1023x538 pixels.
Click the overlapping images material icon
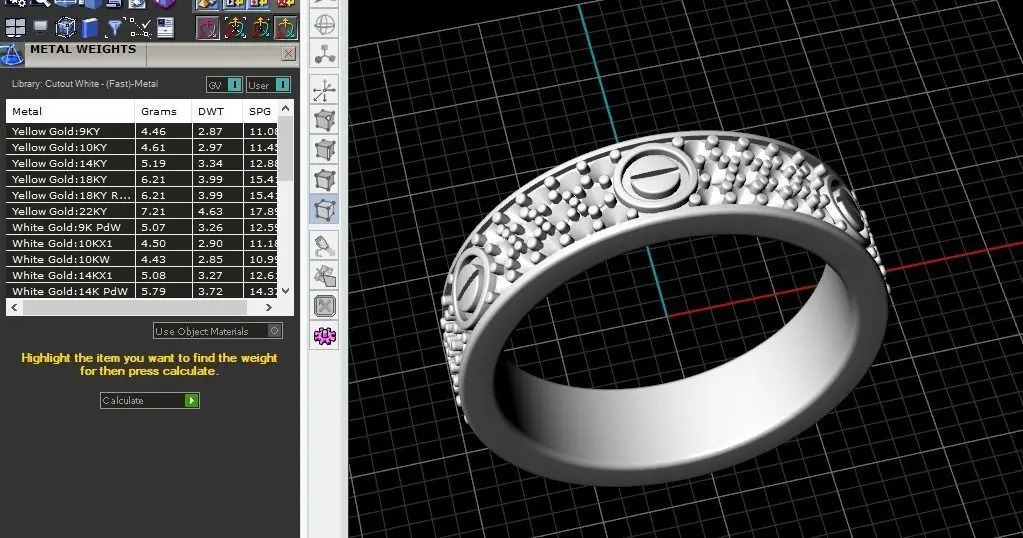[324, 276]
